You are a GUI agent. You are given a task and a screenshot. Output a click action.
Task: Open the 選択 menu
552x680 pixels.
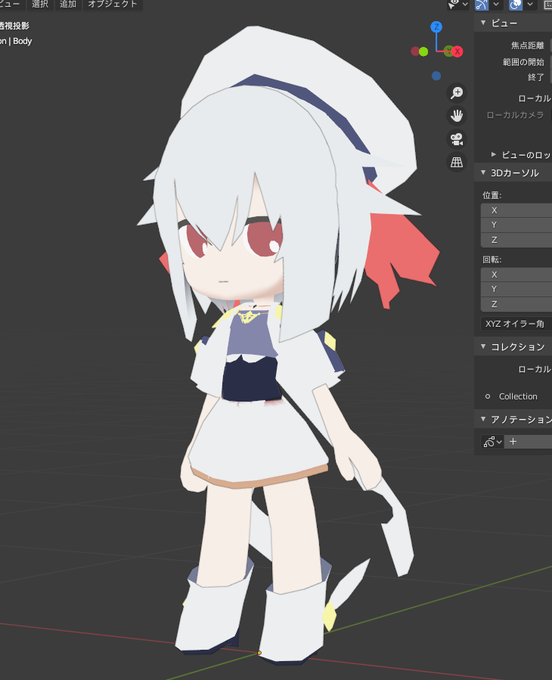(39, 4)
